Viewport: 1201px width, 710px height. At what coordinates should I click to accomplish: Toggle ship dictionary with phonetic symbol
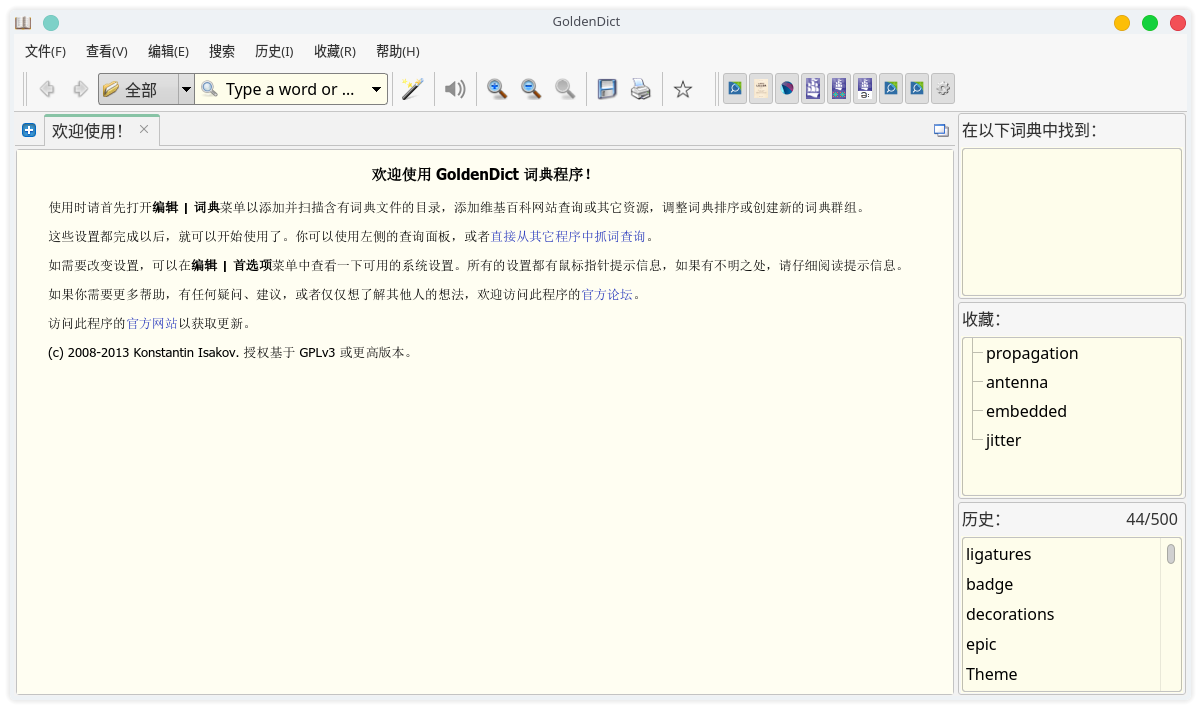tap(865, 89)
